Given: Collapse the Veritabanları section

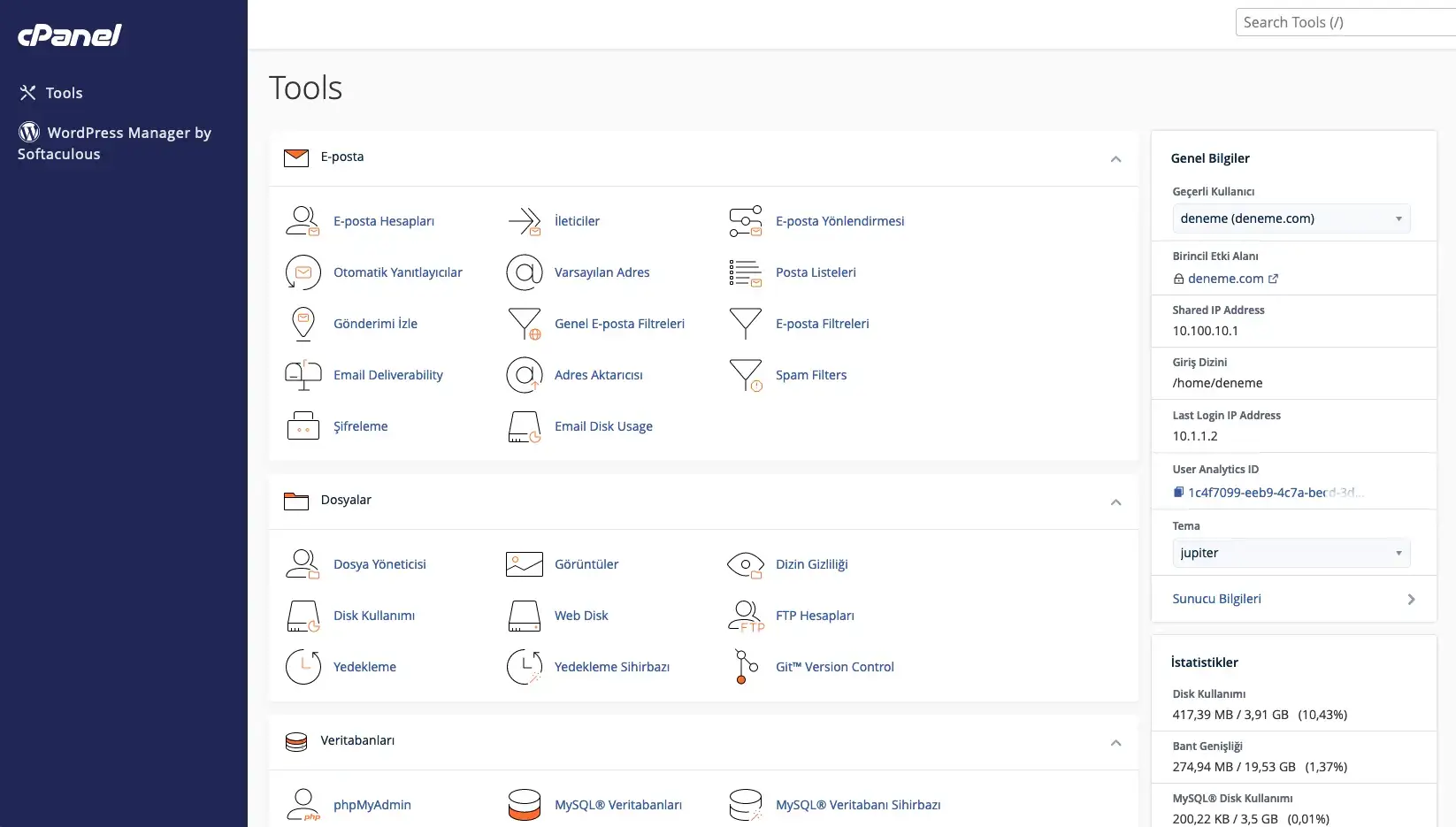Looking at the screenshot, I should tap(1115, 743).
